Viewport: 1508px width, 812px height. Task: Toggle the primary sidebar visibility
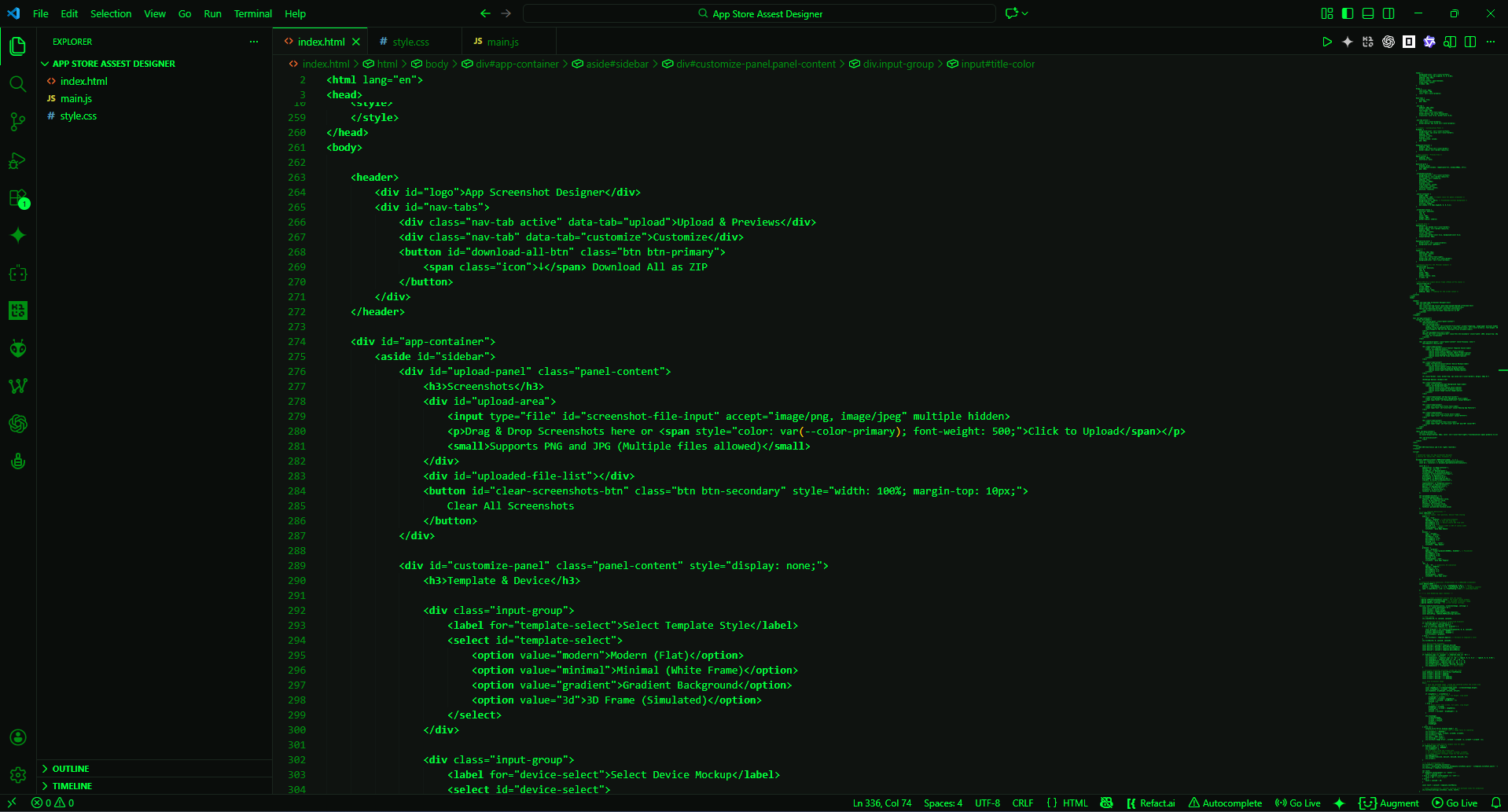tap(1347, 13)
